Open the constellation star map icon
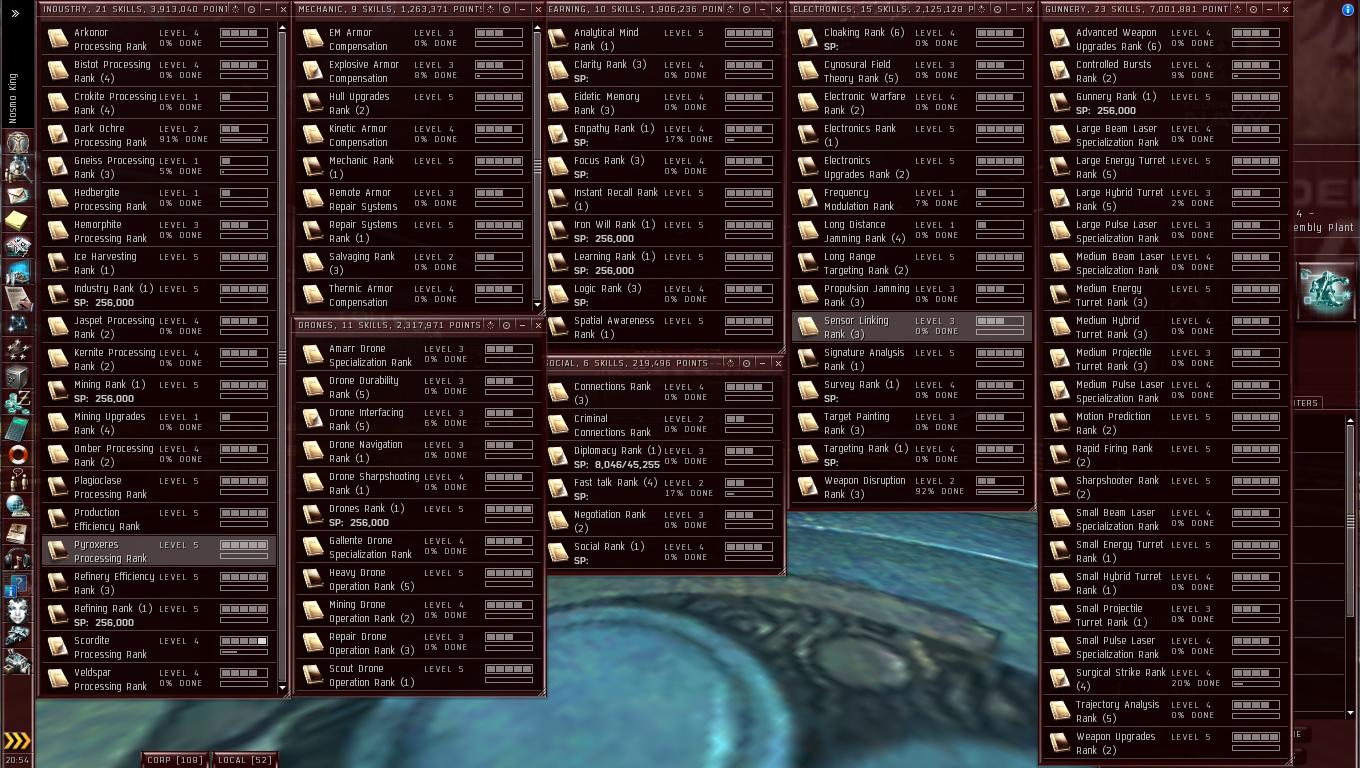 [17, 325]
